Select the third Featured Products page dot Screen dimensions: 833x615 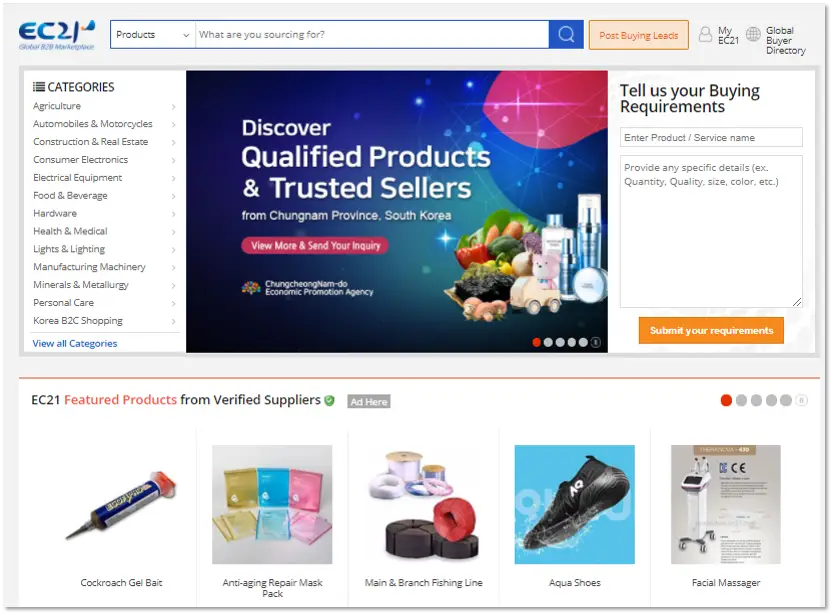756,400
